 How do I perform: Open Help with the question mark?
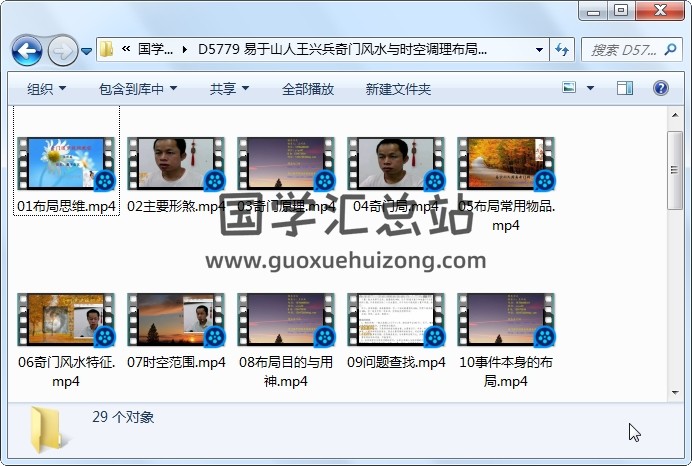(661, 88)
